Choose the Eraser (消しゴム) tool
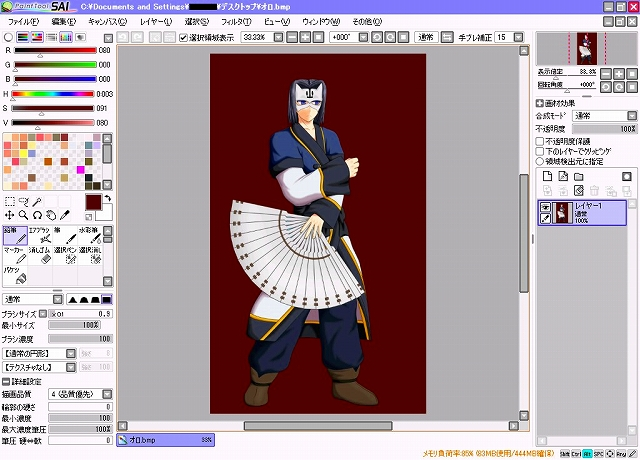The width and height of the screenshot is (640, 460). click(39, 258)
